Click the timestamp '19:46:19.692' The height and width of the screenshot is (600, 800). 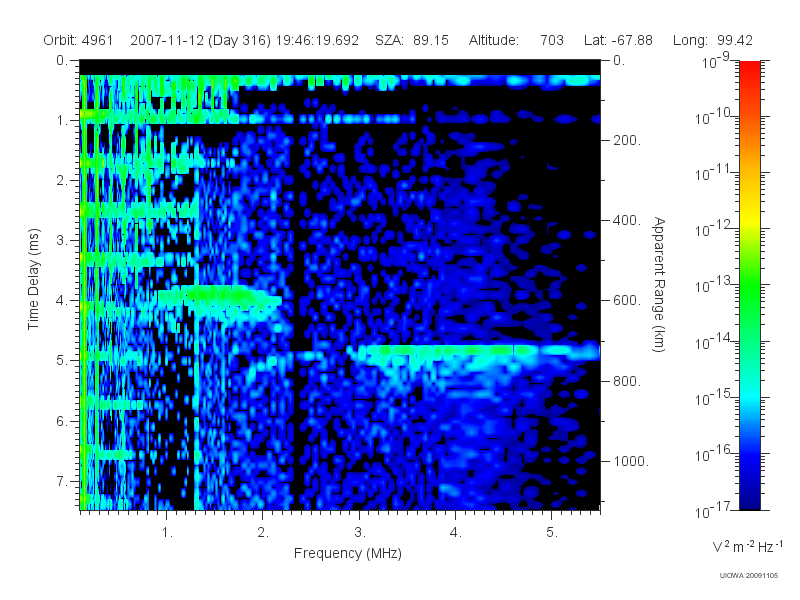(317, 40)
